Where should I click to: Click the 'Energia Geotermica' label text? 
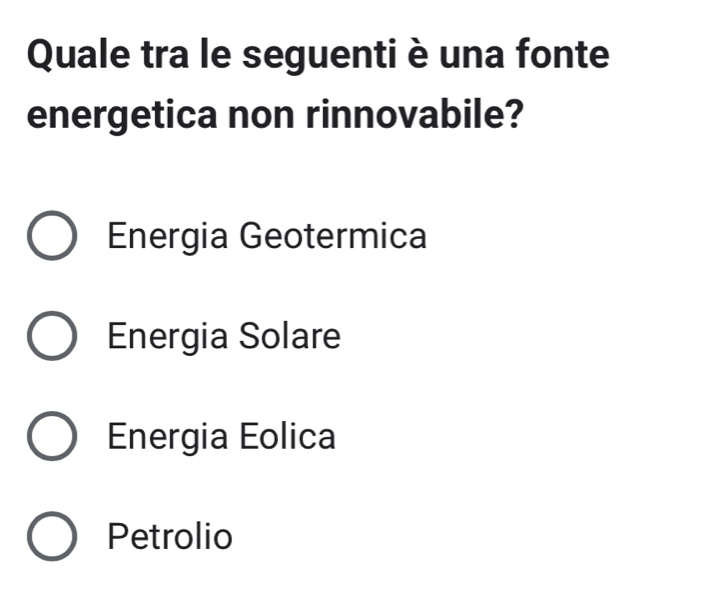point(267,237)
